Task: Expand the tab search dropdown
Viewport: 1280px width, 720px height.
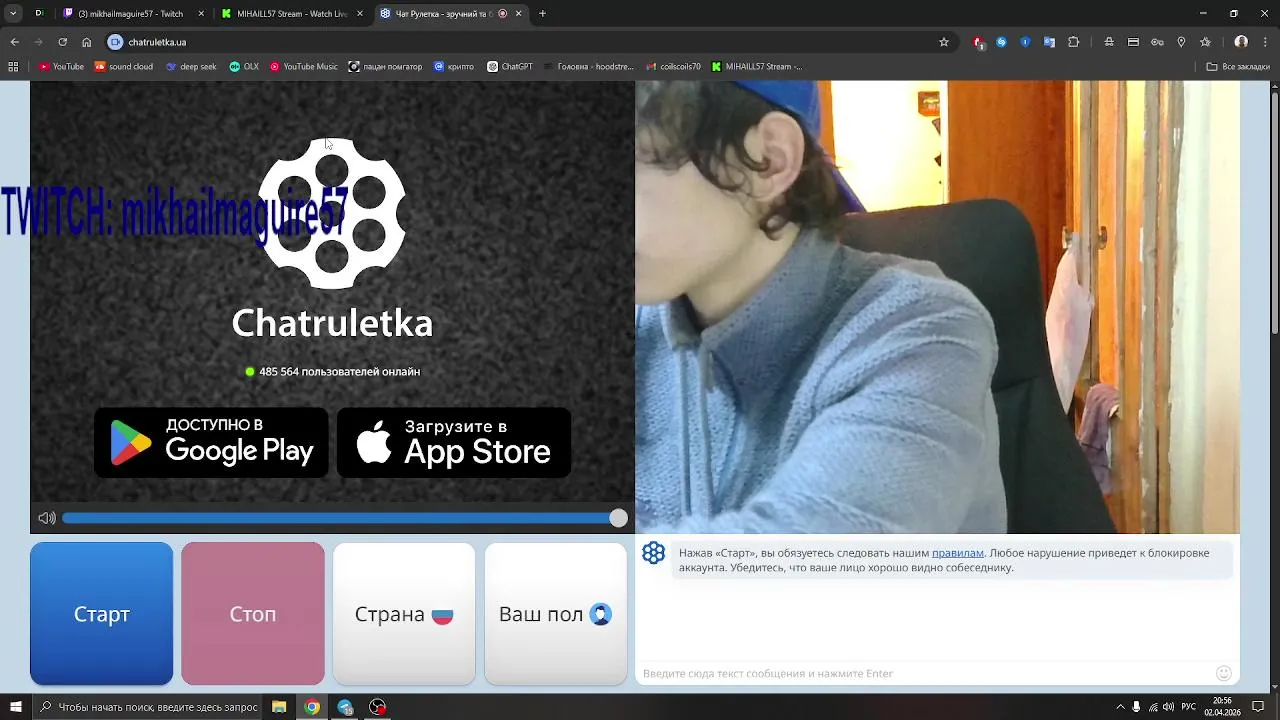Action: (x=13, y=14)
